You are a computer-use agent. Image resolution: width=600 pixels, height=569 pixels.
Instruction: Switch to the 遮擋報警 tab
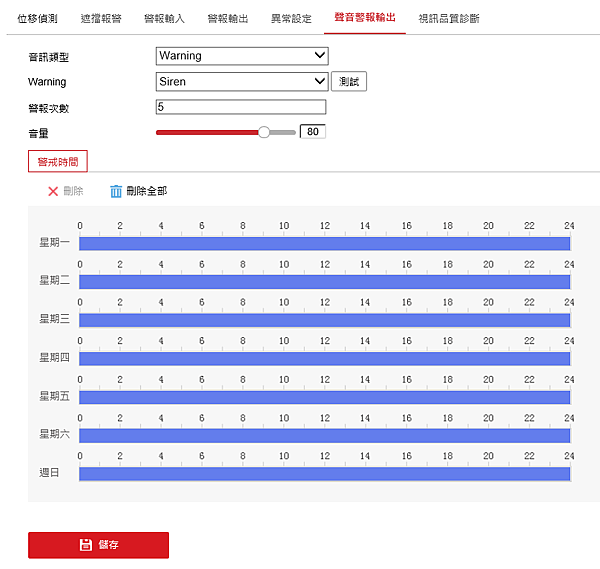tap(101, 18)
